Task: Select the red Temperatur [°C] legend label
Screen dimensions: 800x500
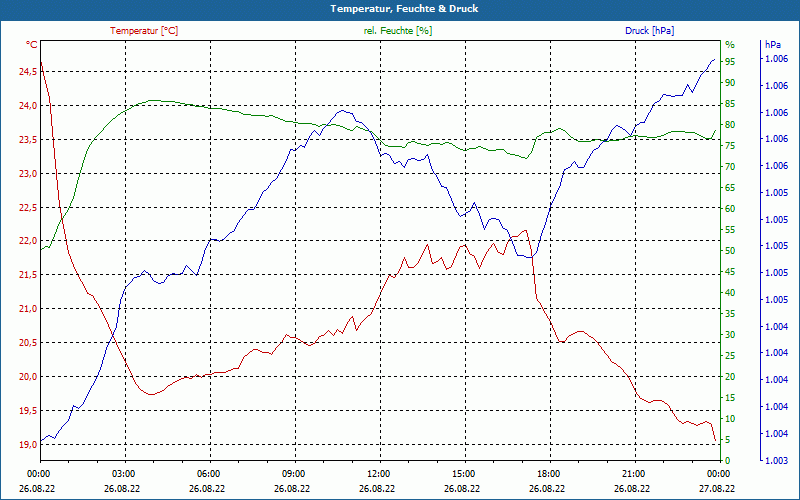Action: (144, 31)
